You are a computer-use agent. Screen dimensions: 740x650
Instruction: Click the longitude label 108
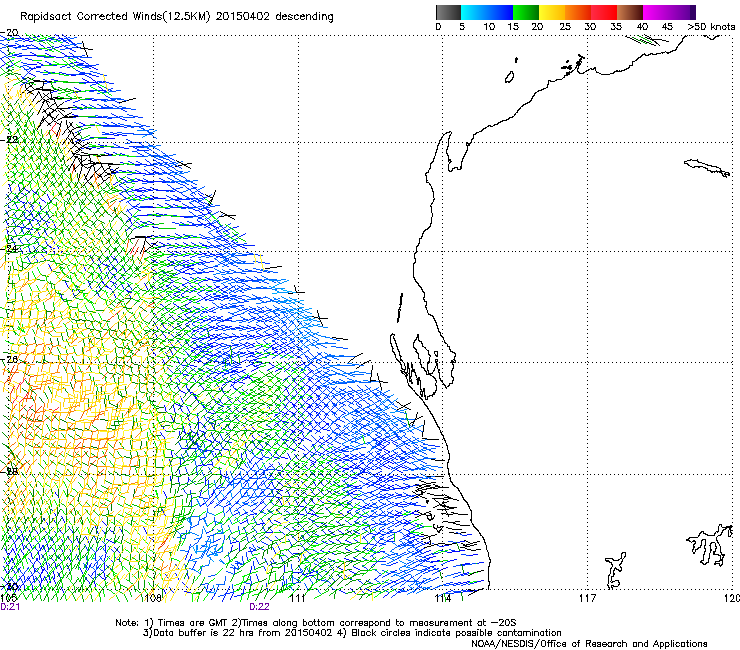[x=152, y=598]
